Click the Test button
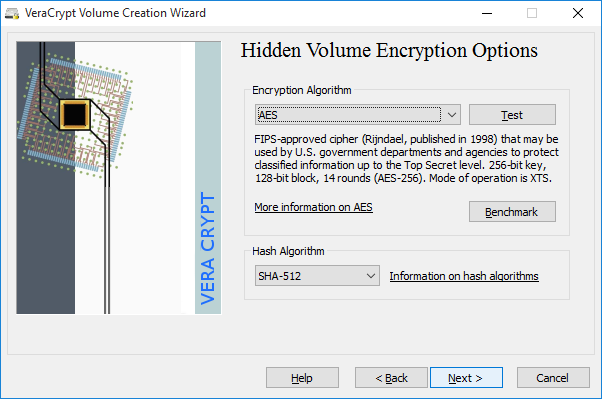602x399 pixels. click(x=512, y=115)
